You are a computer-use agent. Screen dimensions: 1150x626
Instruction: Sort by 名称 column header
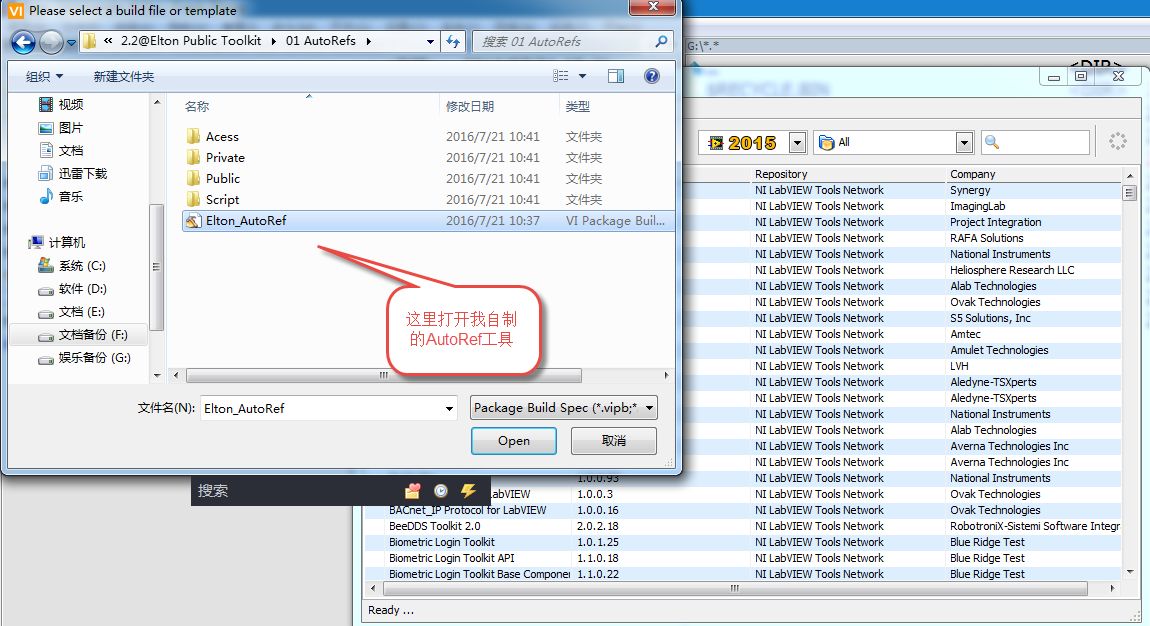(197, 106)
